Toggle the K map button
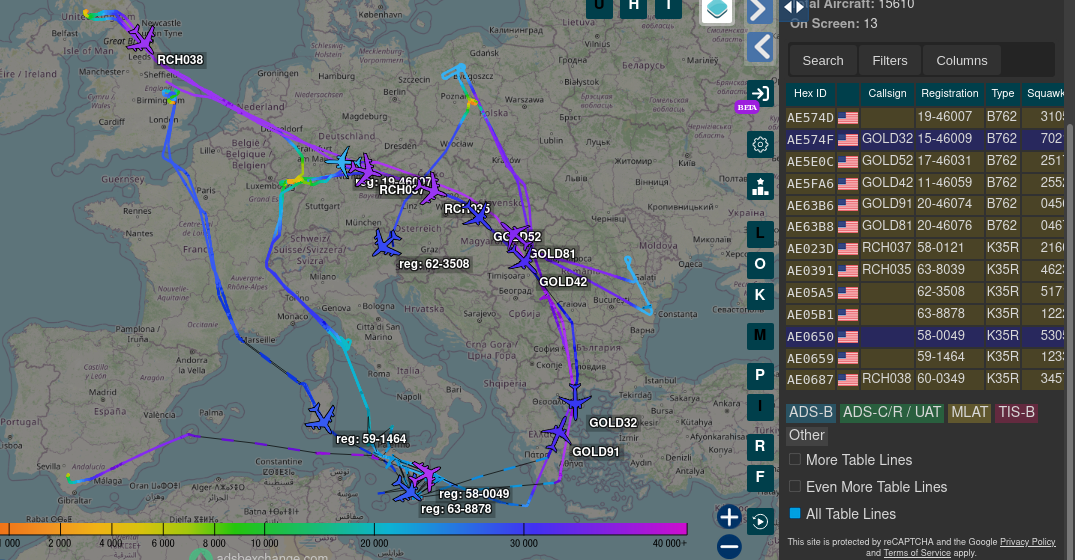1075x560 pixels. (x=760, y=295)
